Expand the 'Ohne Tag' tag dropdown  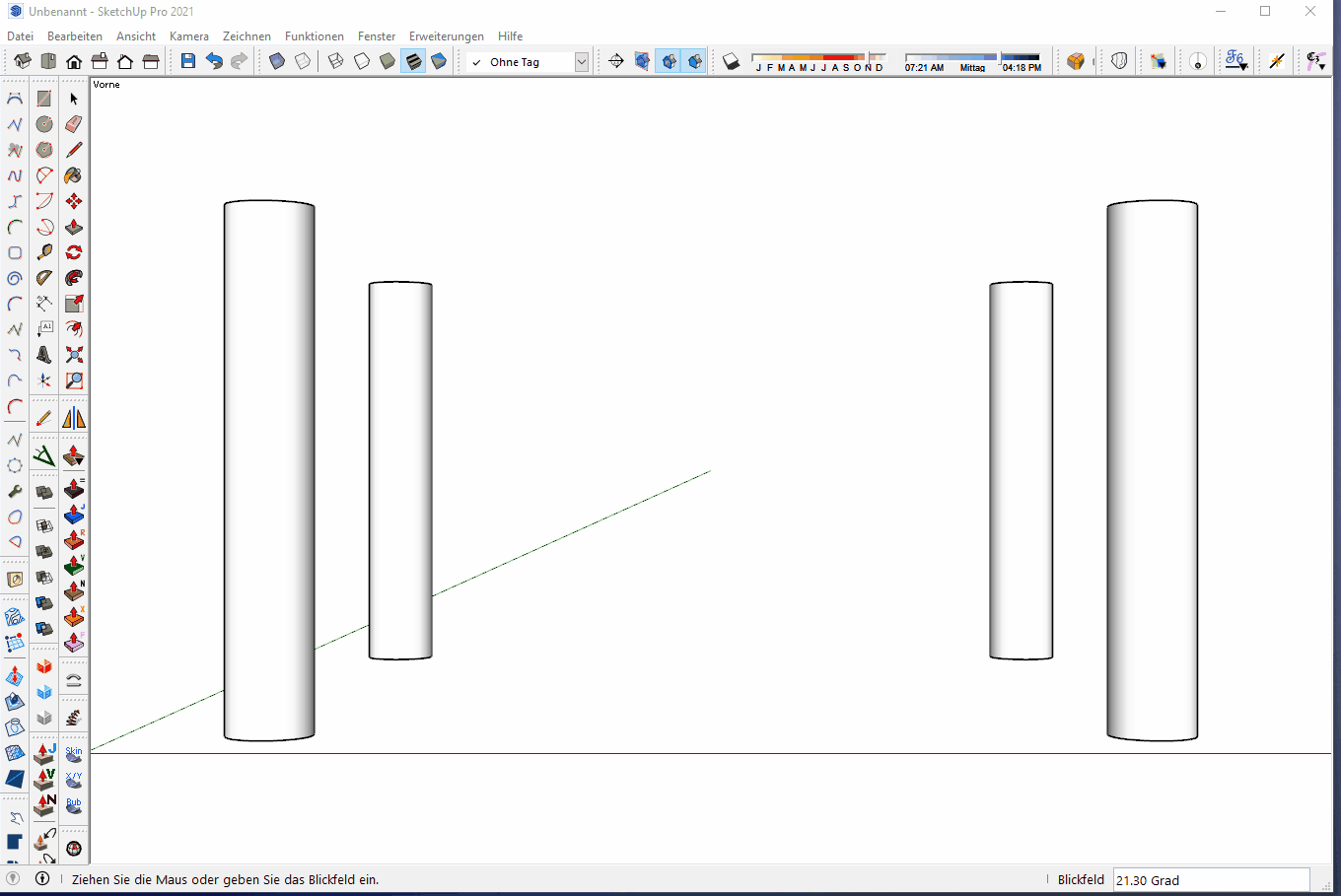coord(582,62)
